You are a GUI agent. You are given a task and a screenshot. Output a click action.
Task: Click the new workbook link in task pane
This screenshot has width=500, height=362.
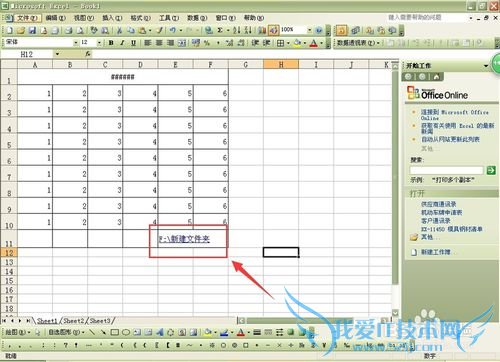[436, 252]
